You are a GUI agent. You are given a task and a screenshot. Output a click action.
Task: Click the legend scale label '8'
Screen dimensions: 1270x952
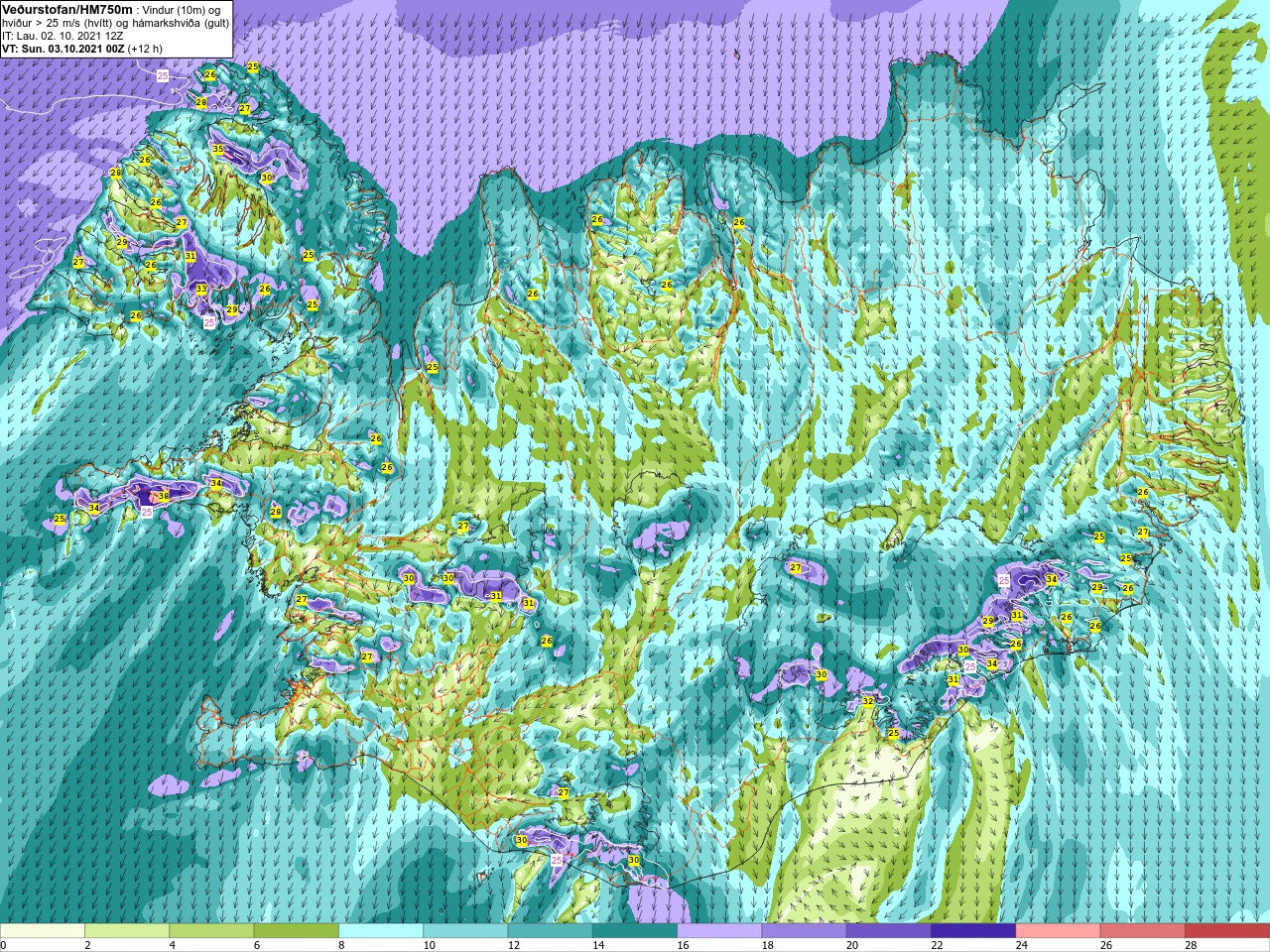pos(341,945)
